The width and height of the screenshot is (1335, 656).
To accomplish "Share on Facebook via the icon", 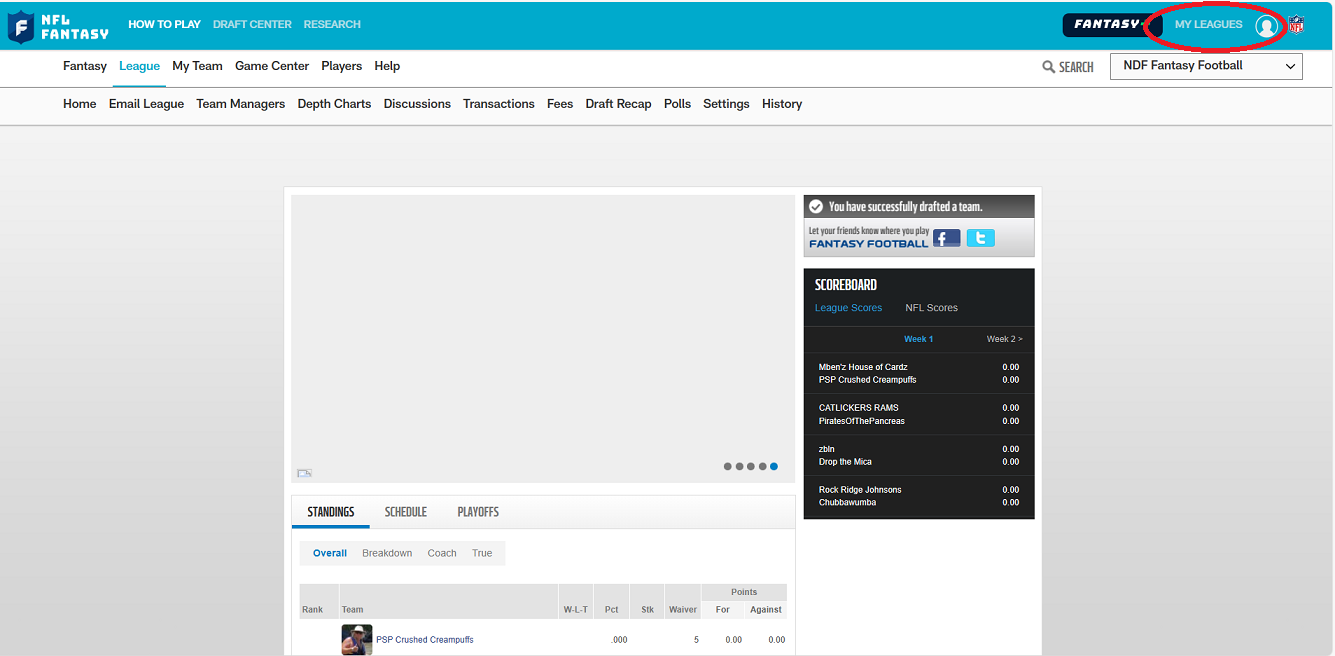I will (946, 238).
